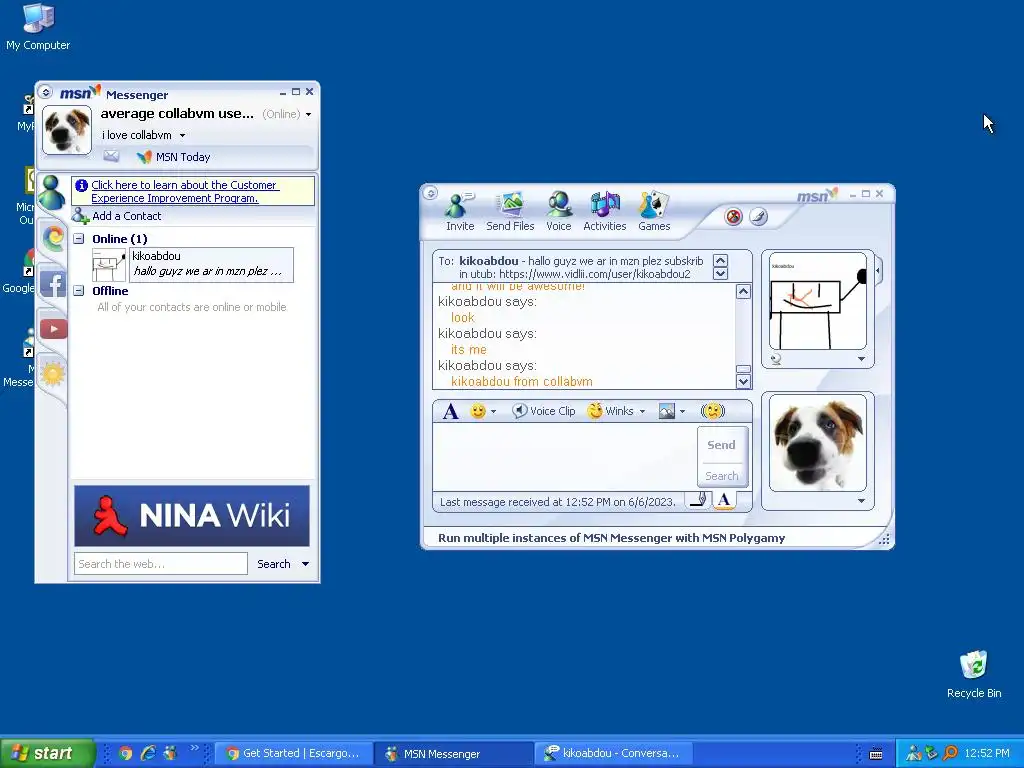1024x768 pixels.
Task: Open the background picture dropdown arrow
Action: 682,411
